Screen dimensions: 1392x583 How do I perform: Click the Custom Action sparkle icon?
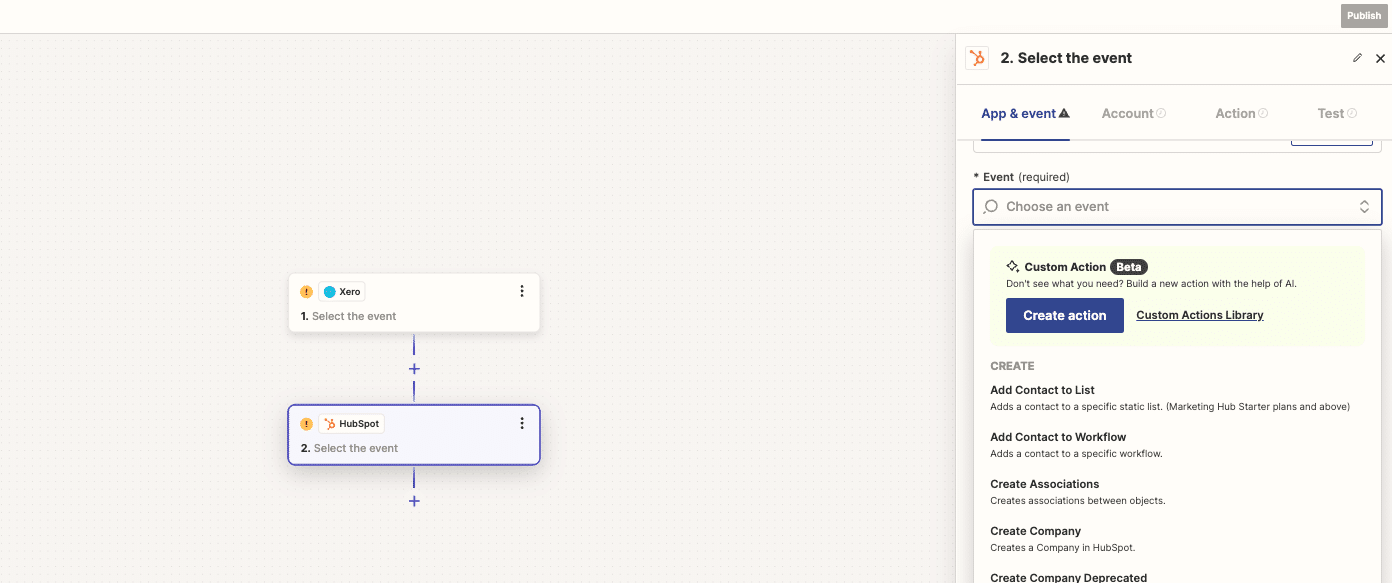(1013, 267)
